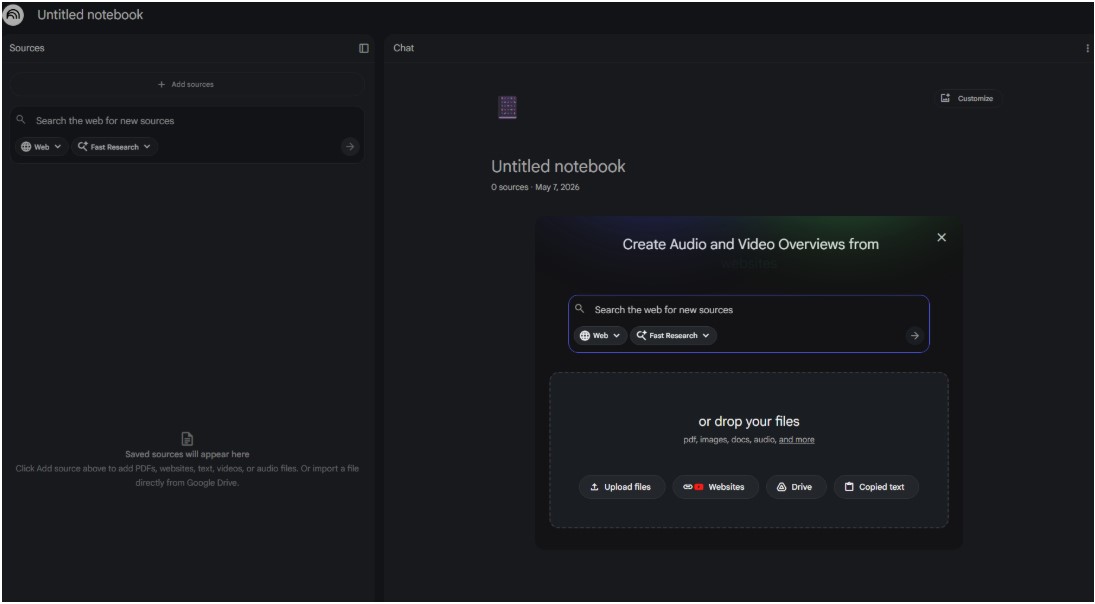Collapse the Sources panel icon
This screenshot has height=604, width=1095.
[x=364, y=48]
